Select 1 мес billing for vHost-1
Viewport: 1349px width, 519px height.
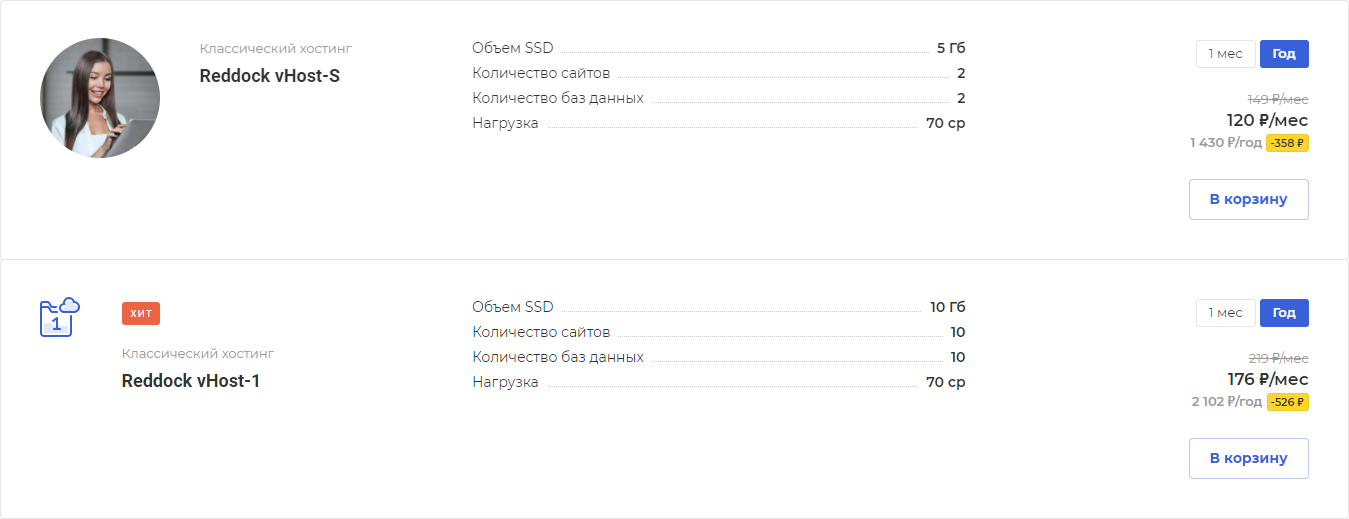click(x=1225, y=313)
